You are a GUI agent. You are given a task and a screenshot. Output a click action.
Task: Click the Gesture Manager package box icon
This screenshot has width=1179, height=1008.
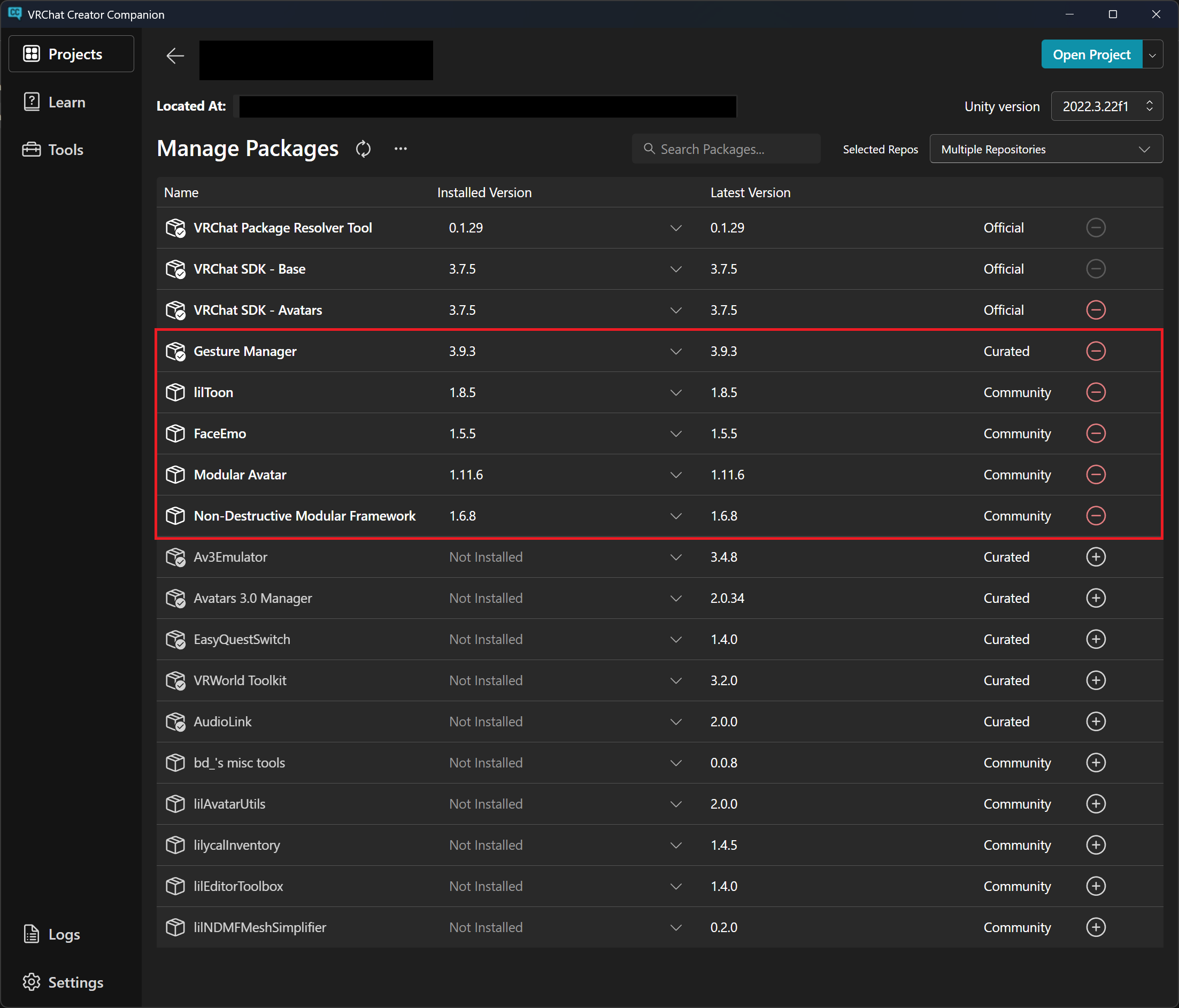[175, 351]
